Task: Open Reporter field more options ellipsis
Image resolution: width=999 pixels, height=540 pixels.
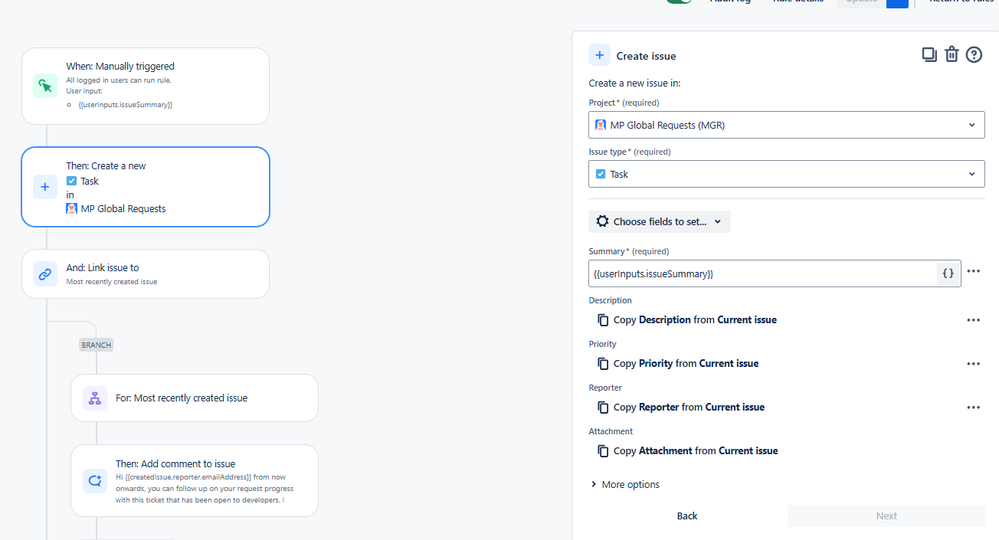Action: click(974, 408)
